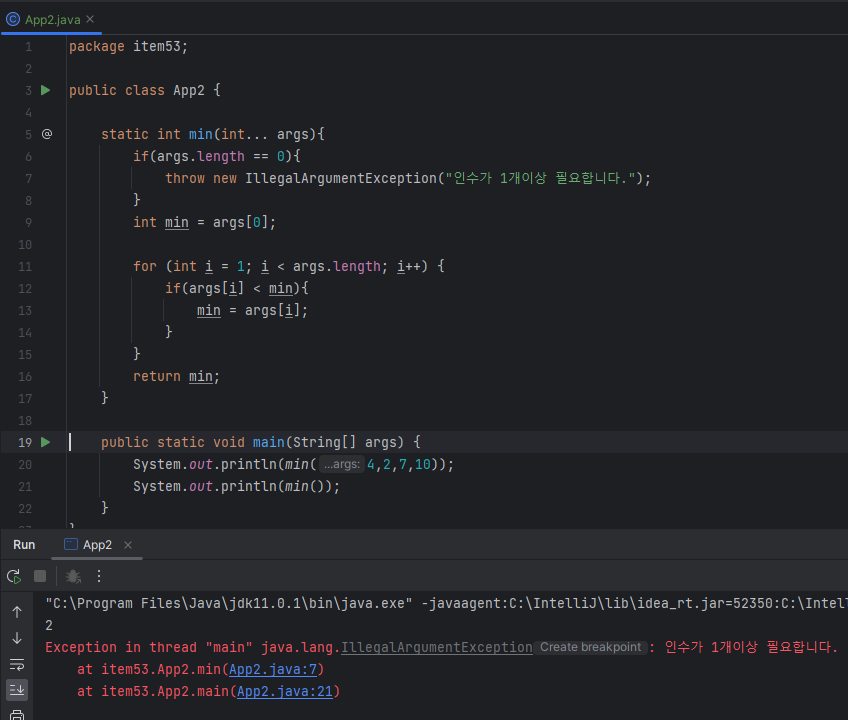
Task: Open the Run tool window label
Action: point(24,545)
